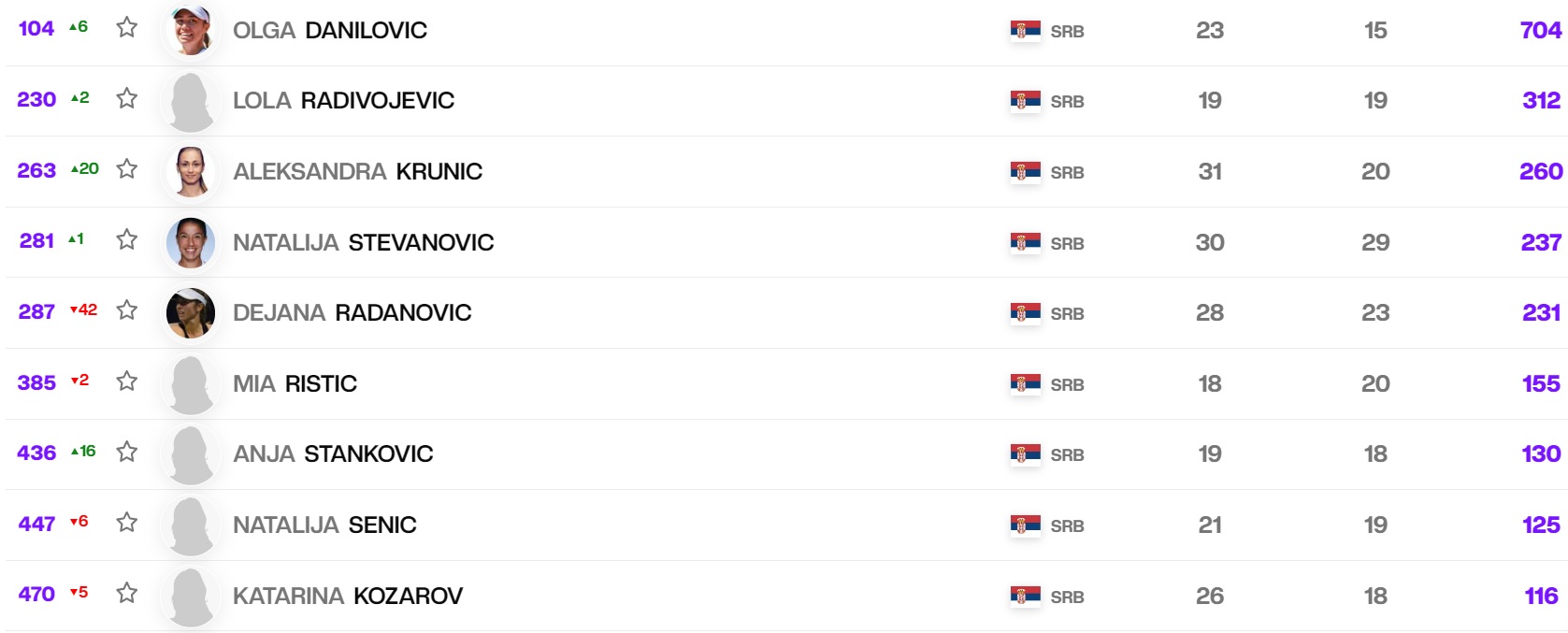Image resolution: width=1568 pixels, height=633 pixels.
Task: Click the star next to Dejana Radanovic
Action: point(127,310)
